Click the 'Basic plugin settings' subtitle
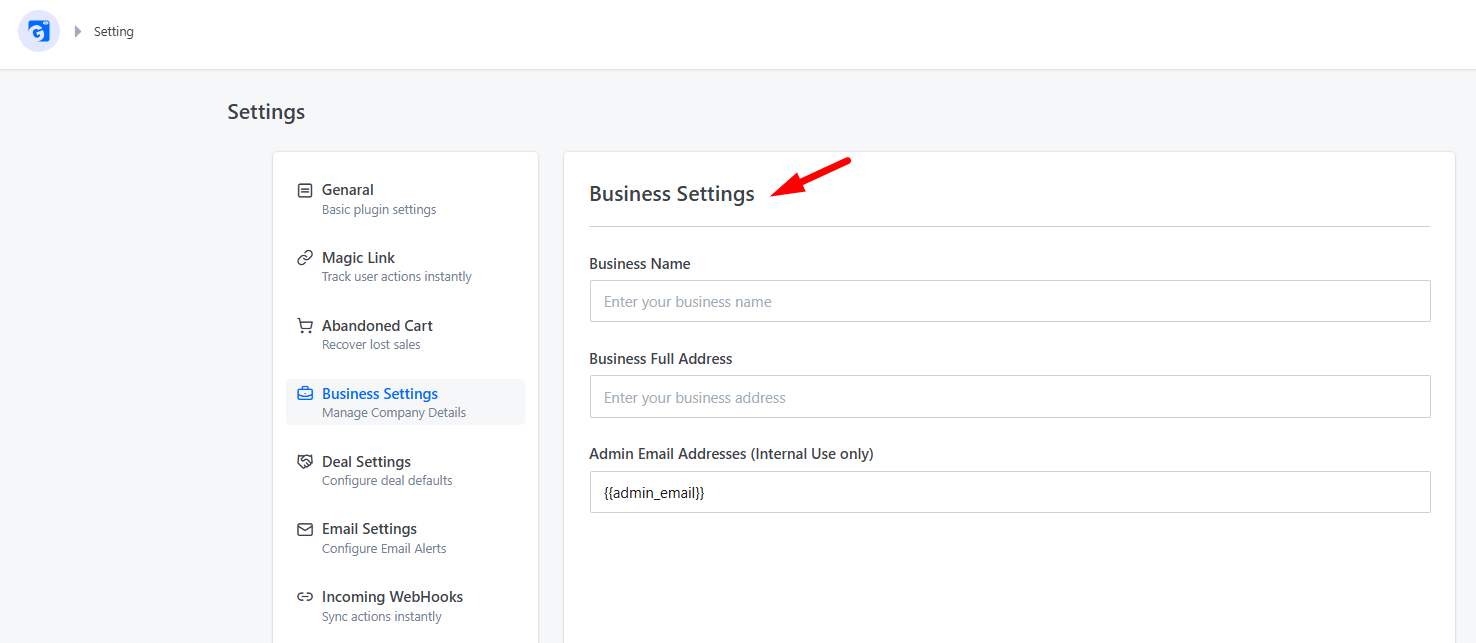1476x643 pixels. pos(379,210)
